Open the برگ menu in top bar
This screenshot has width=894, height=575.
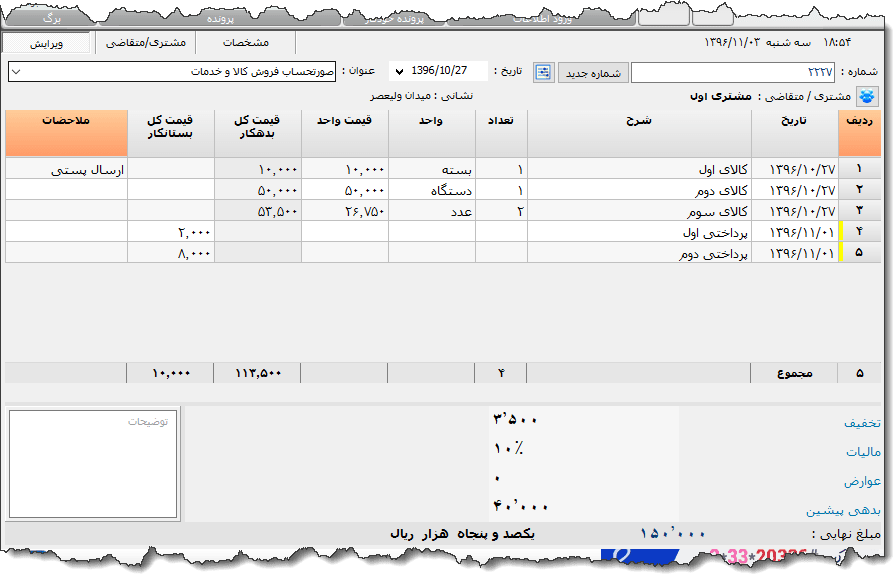pyautogui.click(x=52, y=17)
